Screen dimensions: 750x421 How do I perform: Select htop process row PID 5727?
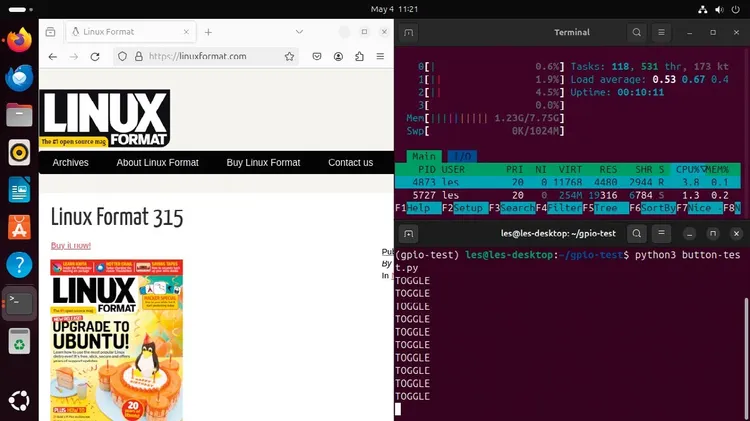click(568, 195)
